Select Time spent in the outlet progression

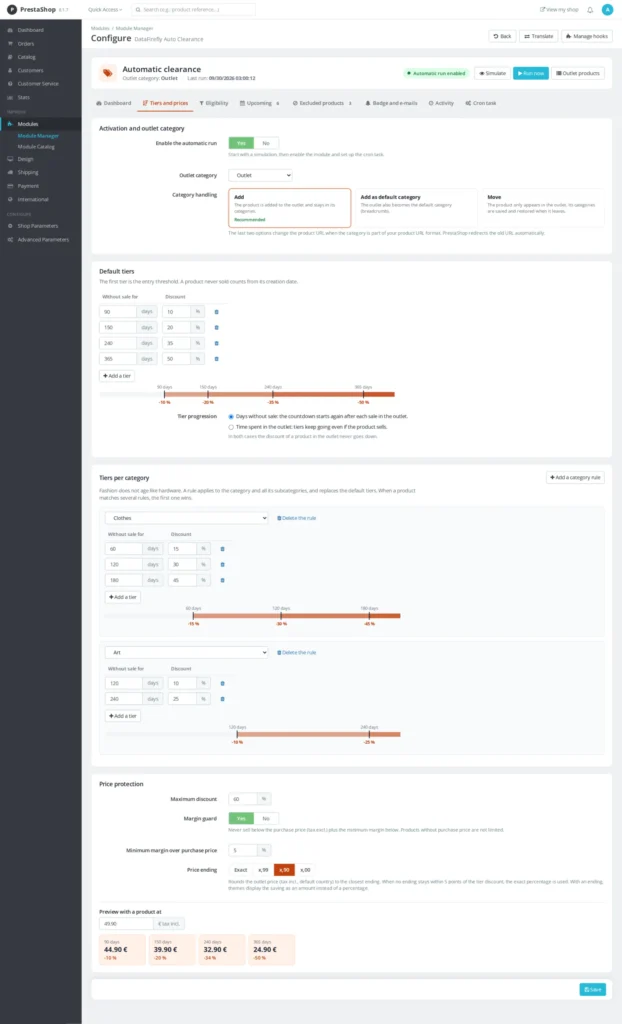pyautogui.click(x=231, y=427)
